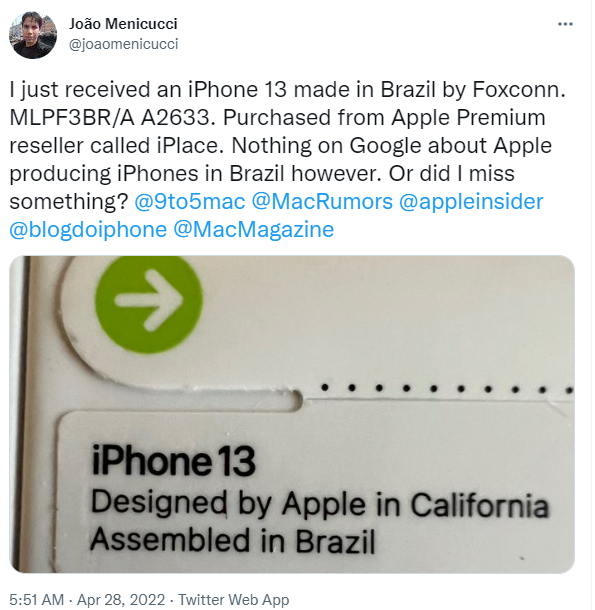Open the attached iPhone 13 box photo
Screen dimensions: 595x610
tap(292, 414)
